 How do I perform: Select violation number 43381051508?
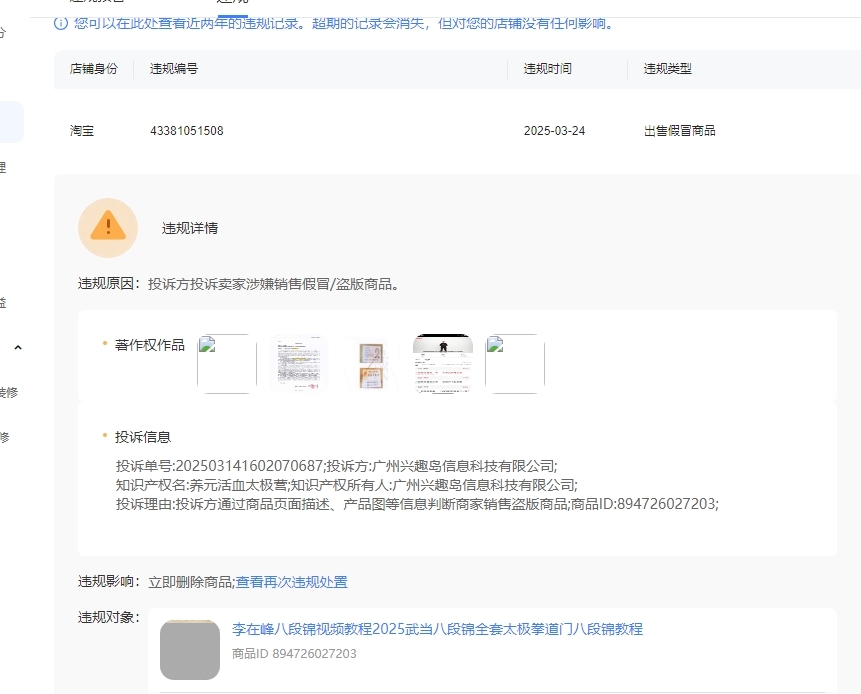187,131
